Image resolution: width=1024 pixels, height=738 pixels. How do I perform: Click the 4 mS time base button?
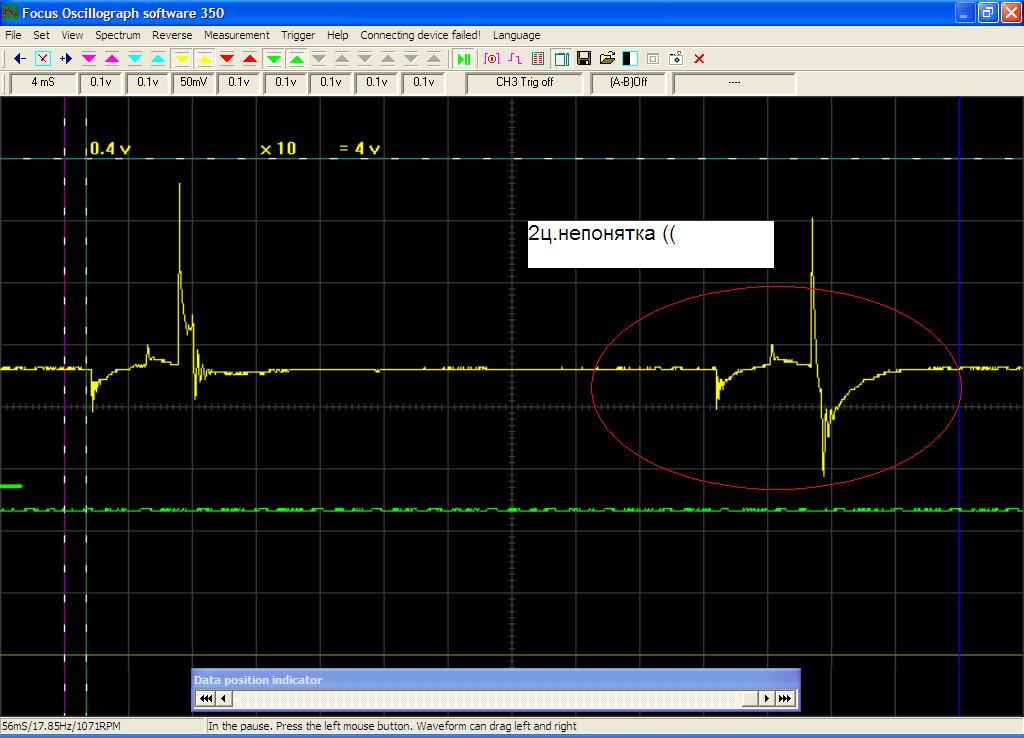(43, 82)
